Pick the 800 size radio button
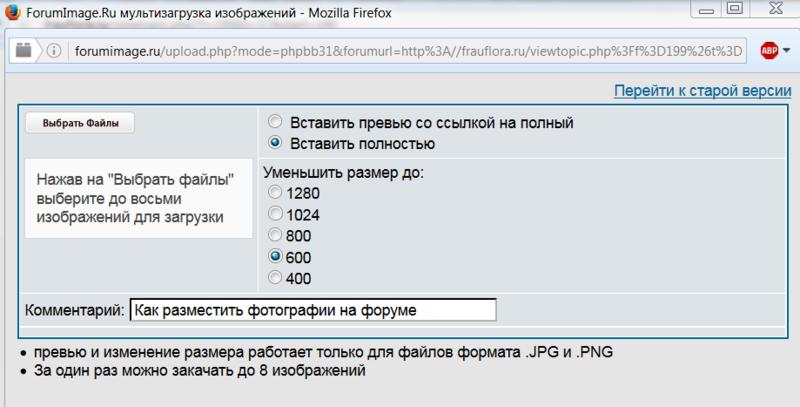800x407 pixels. point(274,235)
